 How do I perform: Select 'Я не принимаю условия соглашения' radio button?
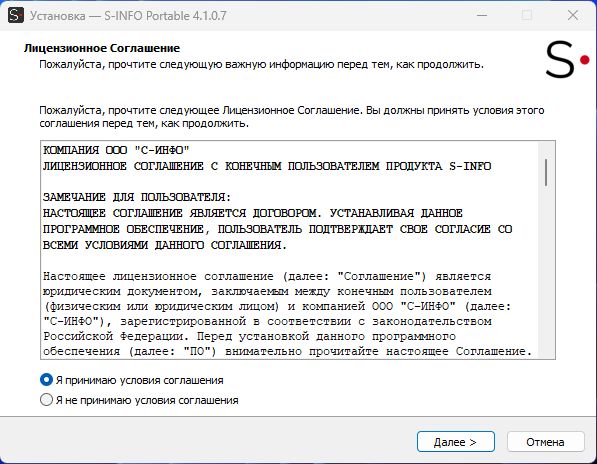pyautogui.click(x=46, y=400)
